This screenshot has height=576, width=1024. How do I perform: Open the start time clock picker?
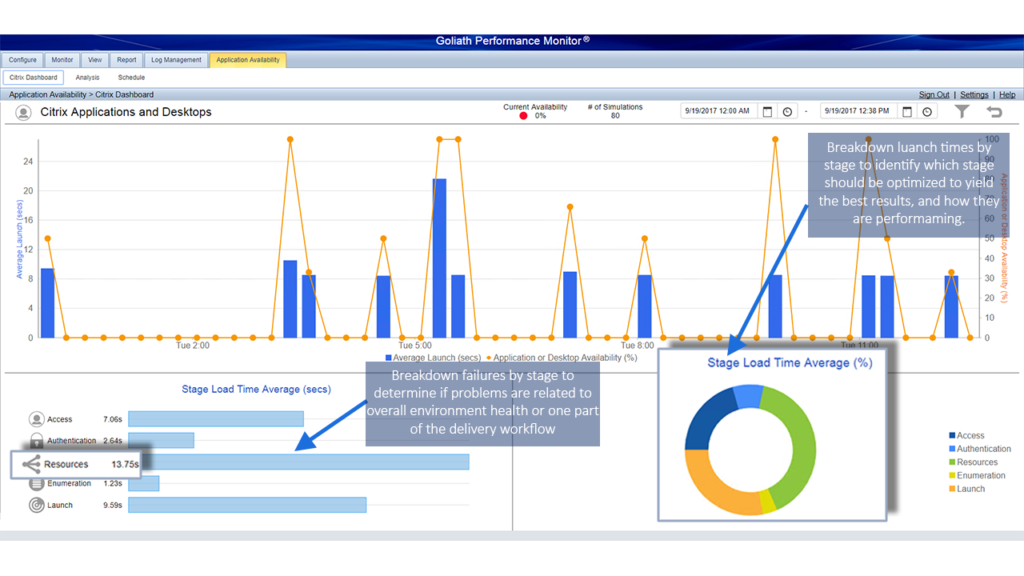(788, 112)
